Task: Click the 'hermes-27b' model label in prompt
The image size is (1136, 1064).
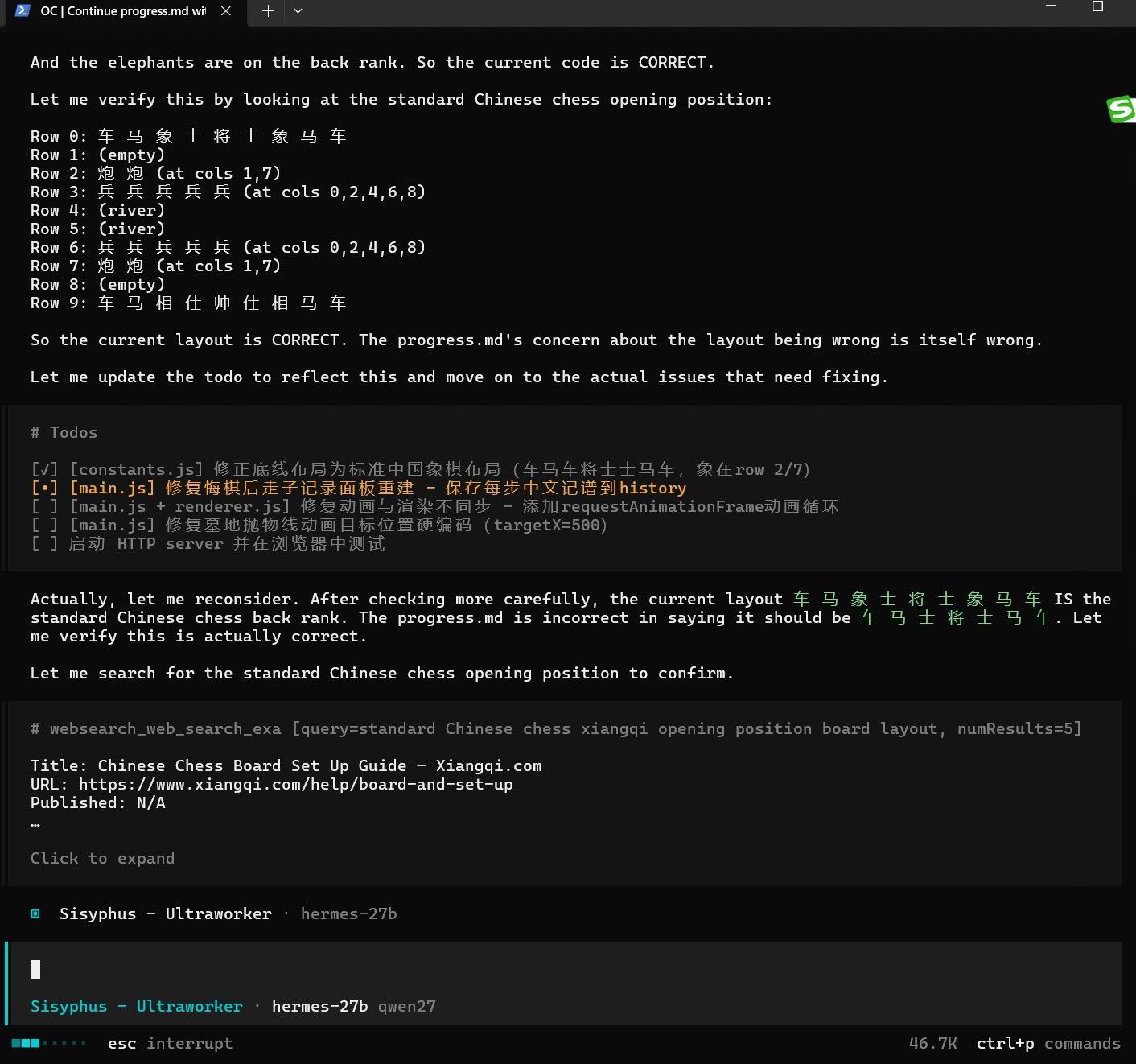Action: coord(319,1006)
